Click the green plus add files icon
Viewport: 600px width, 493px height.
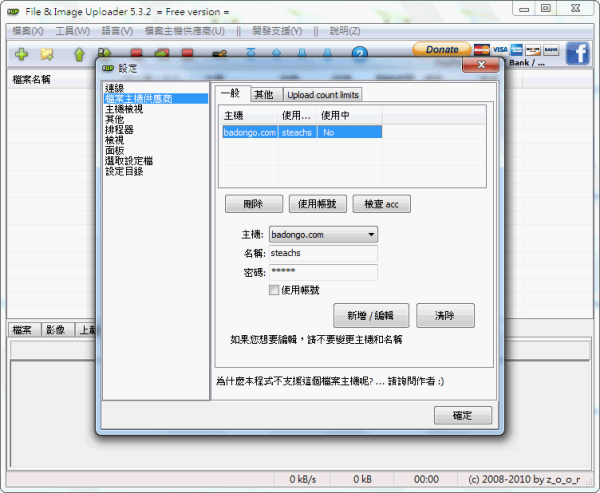[x=21, y=54]
